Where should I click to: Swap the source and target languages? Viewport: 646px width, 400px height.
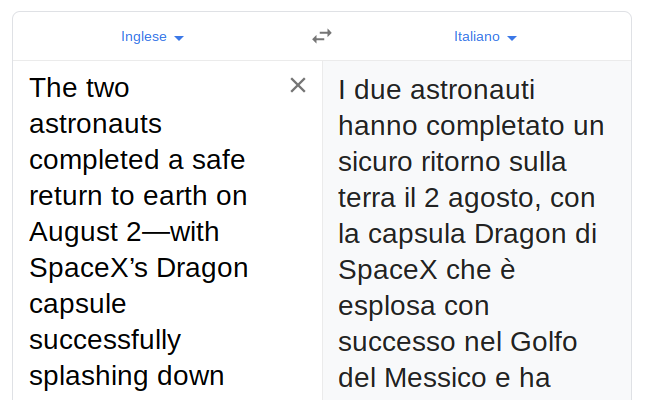pyautogui.click(x=321, y=36)
